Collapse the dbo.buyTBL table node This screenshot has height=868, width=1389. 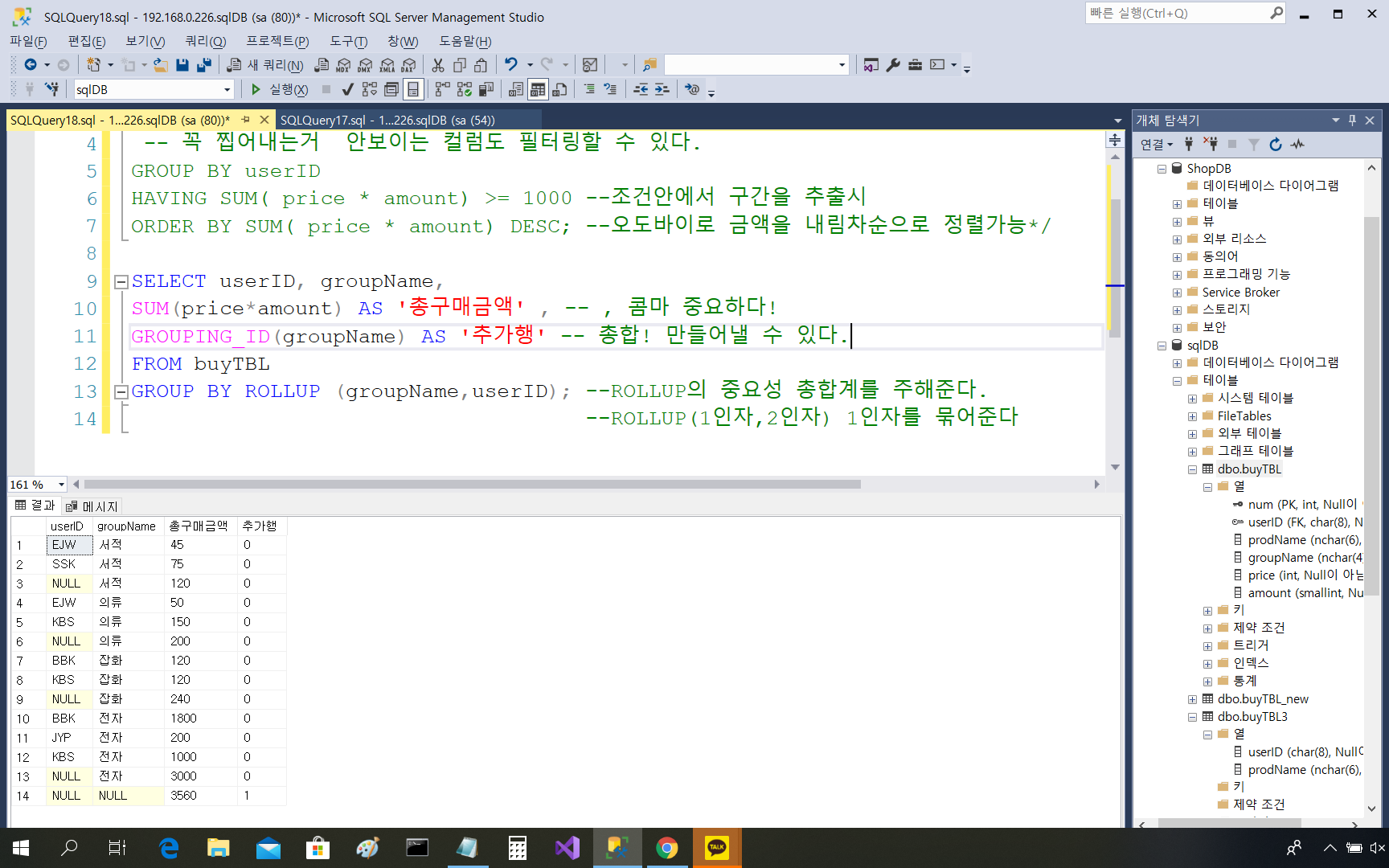coord(1192,469)
